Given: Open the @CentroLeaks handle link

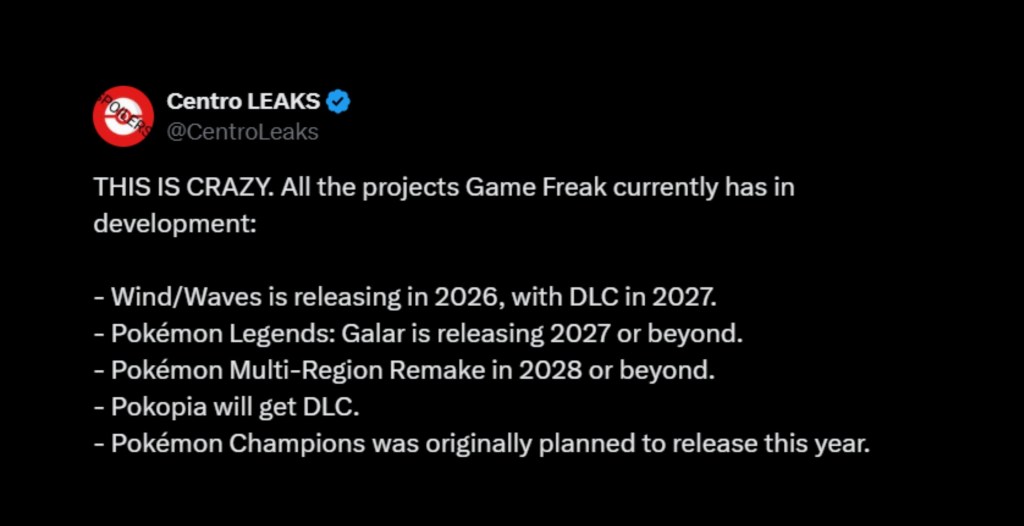Looking at the screenshot, I should click(242, 131).
